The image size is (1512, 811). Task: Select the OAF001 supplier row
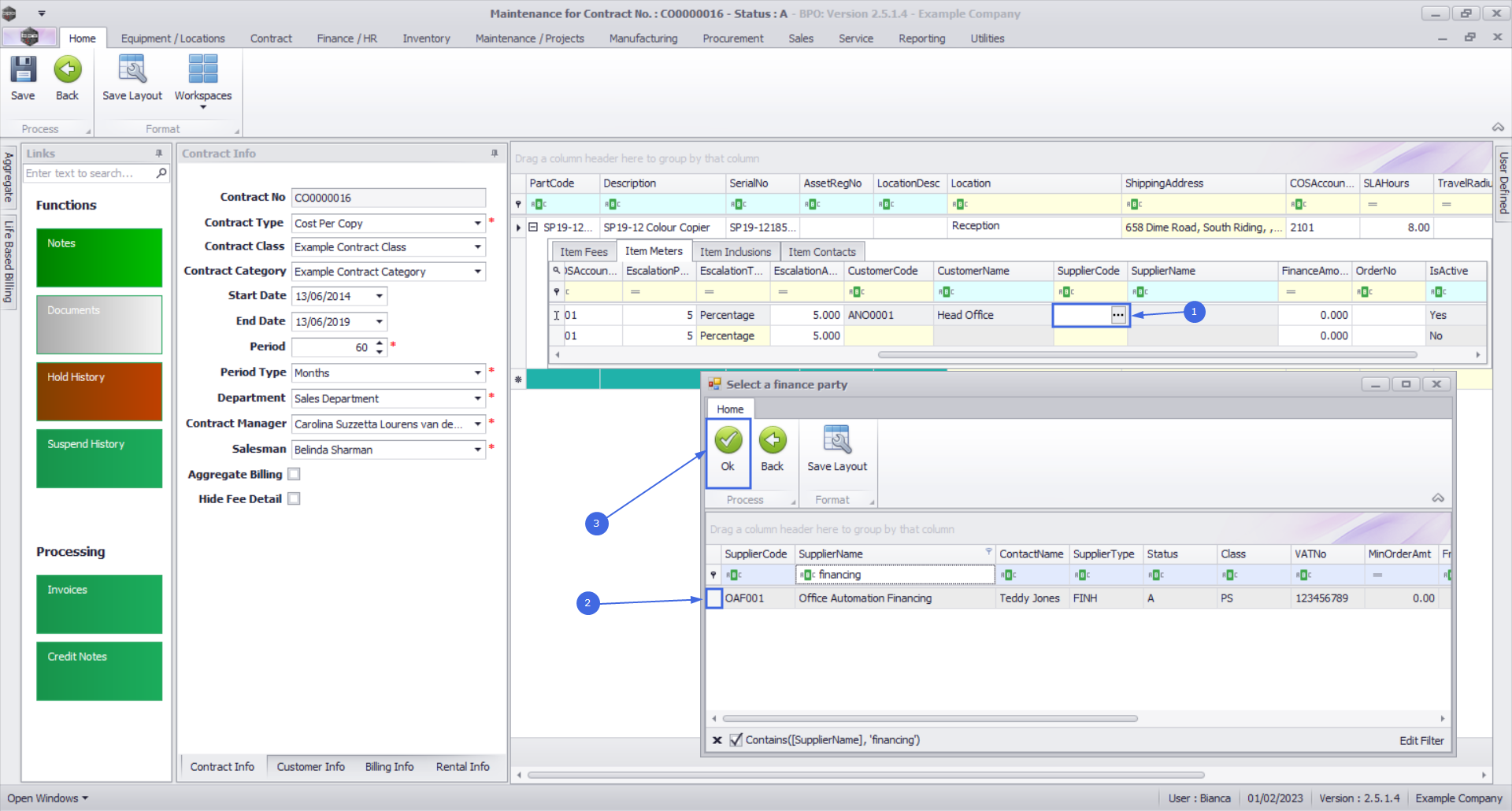click(744, 598)
